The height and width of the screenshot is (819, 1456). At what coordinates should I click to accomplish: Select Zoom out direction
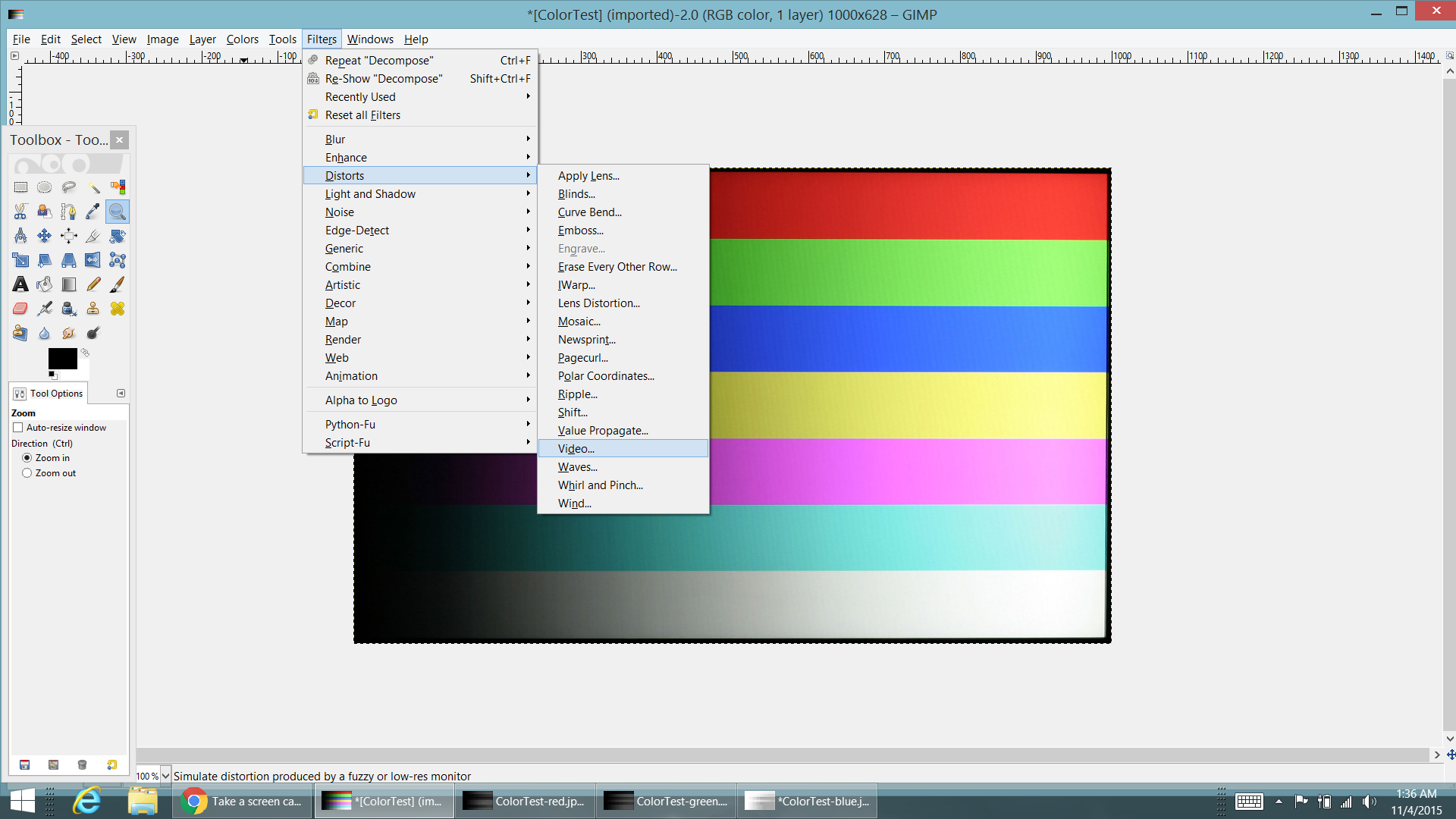point(27,473)
